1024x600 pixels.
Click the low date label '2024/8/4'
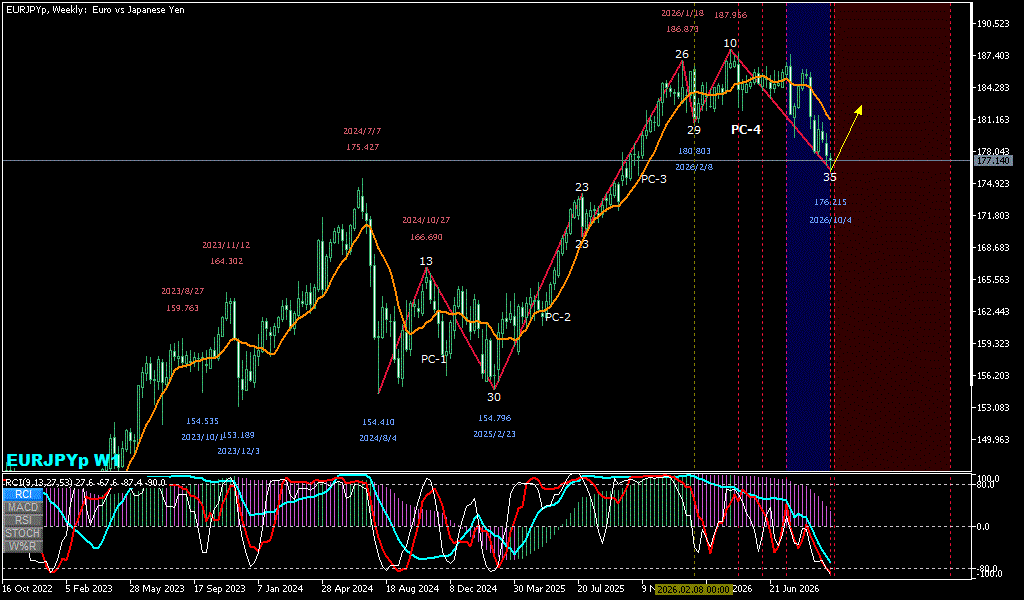(x=378, y=438)
